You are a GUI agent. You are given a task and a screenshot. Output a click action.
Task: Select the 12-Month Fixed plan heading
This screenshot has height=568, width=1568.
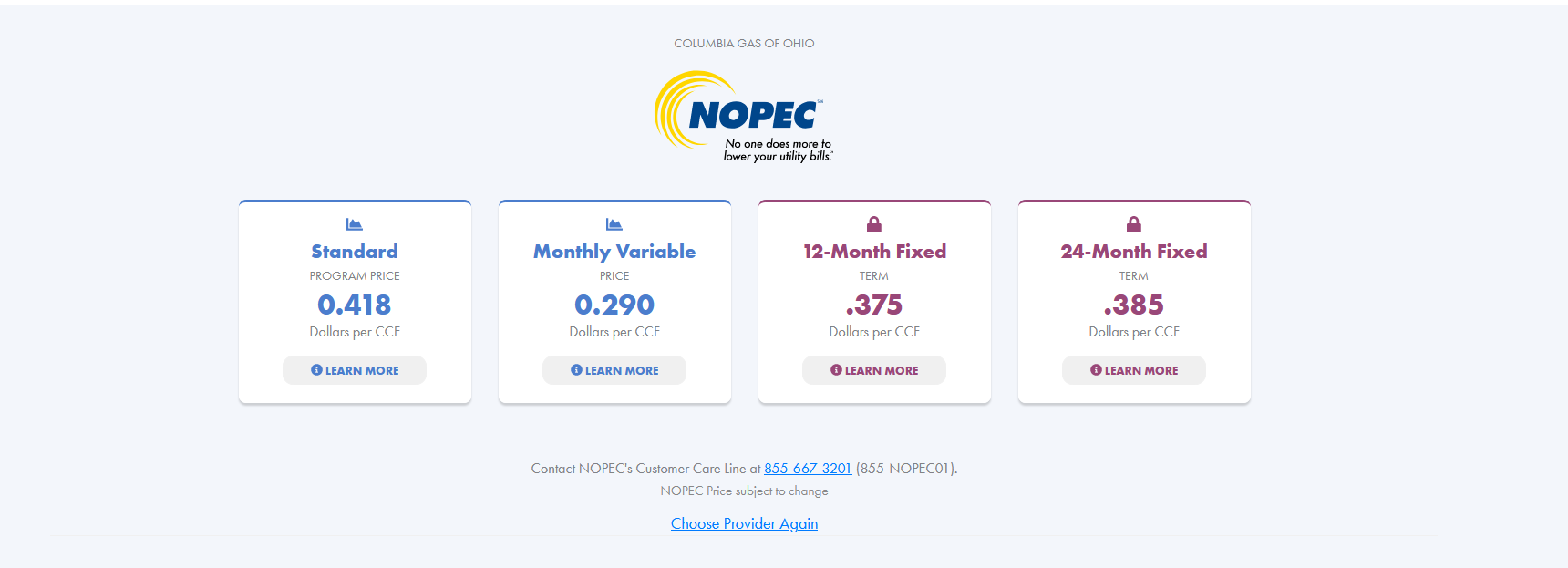pyautogui.click(x=874, y=252)
